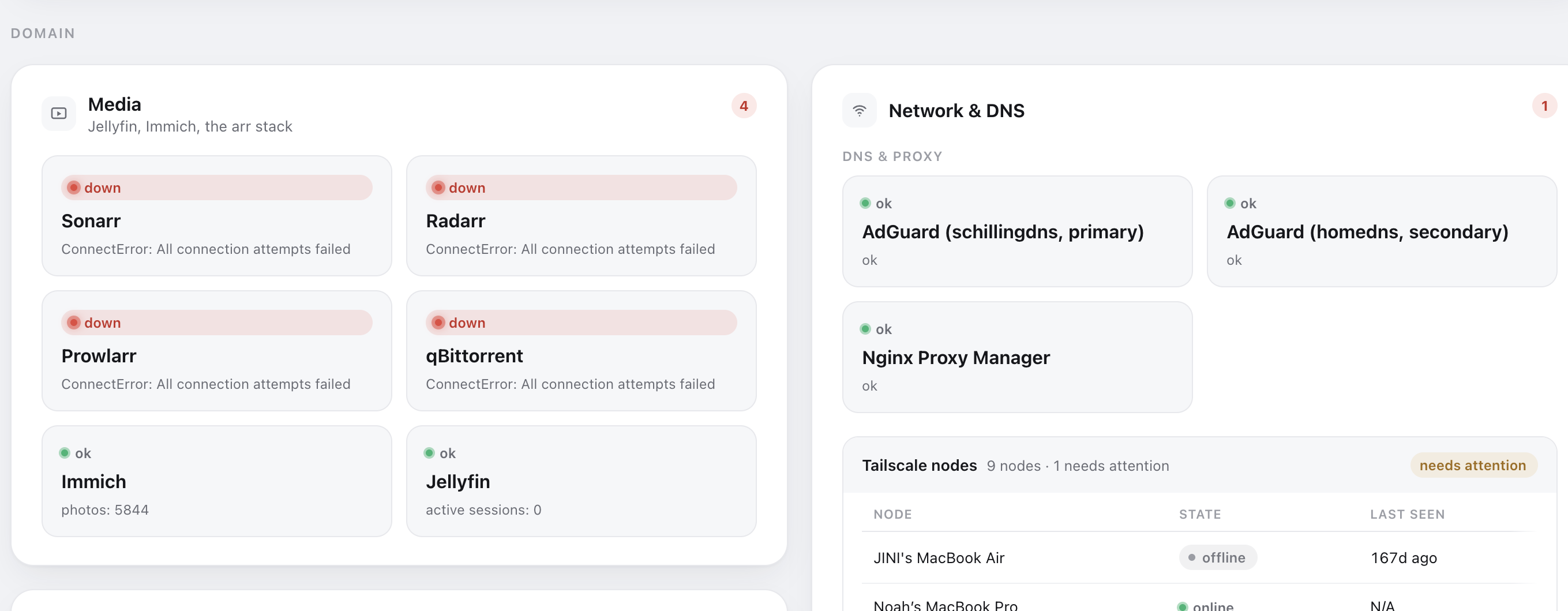Click the Media play icon
Screen dimensions: 1568x611
59,113
